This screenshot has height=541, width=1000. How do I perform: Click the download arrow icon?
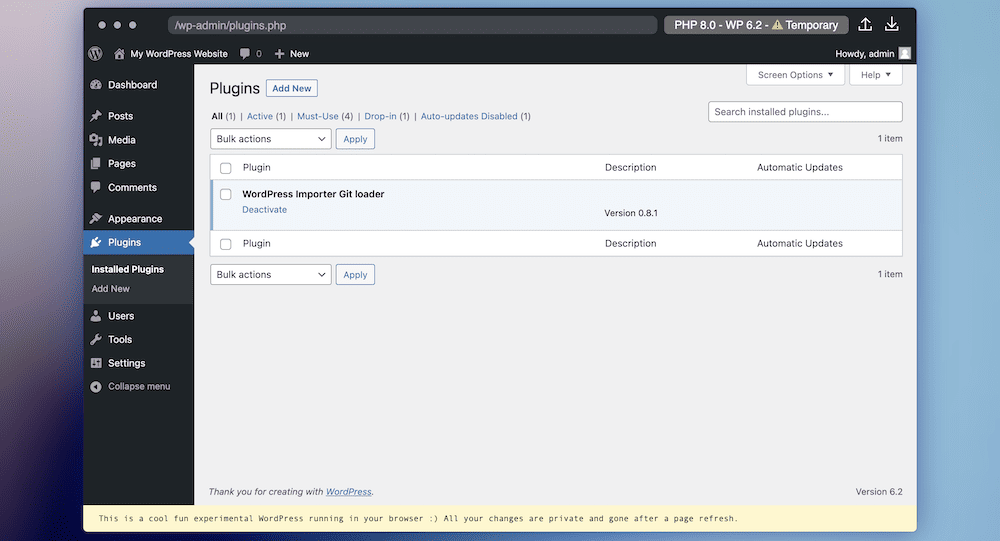click(x=892, y=25)
